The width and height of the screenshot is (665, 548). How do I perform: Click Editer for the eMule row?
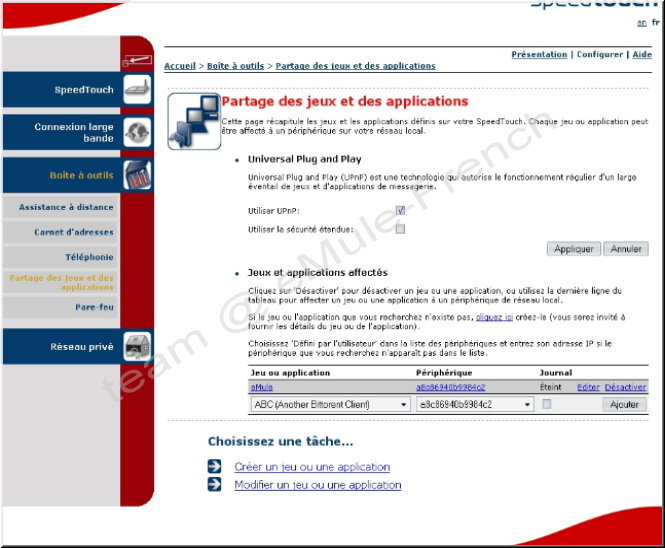pos(588,387)
